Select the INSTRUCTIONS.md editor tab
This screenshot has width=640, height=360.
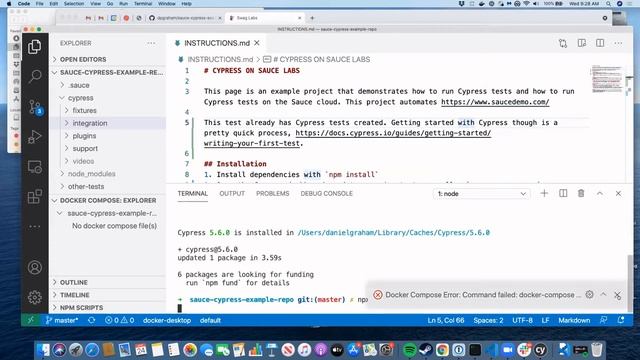pos(216,43)
